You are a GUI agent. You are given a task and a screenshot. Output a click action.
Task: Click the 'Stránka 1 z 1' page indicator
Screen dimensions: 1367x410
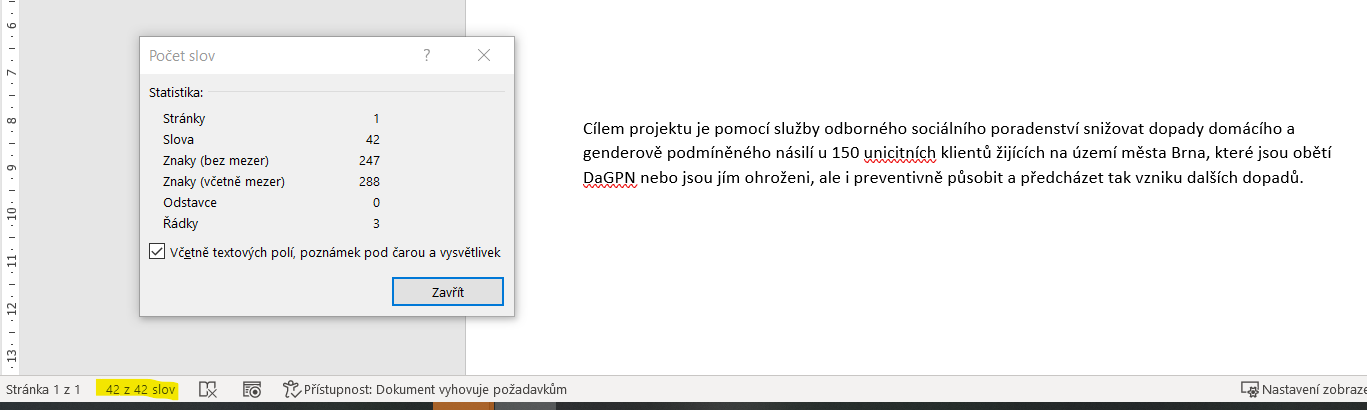[43, 390]
